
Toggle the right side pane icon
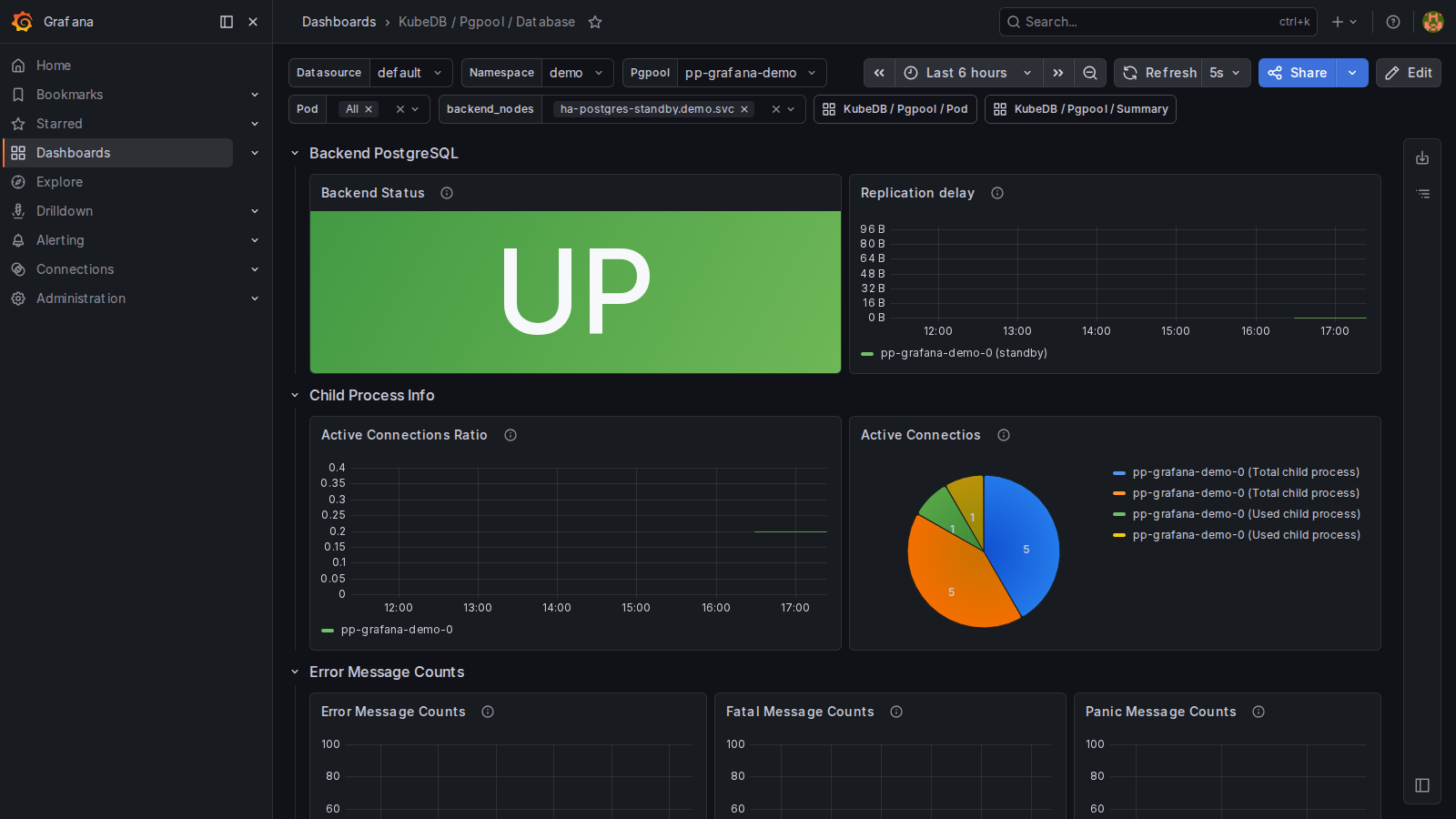[1422, 785]
